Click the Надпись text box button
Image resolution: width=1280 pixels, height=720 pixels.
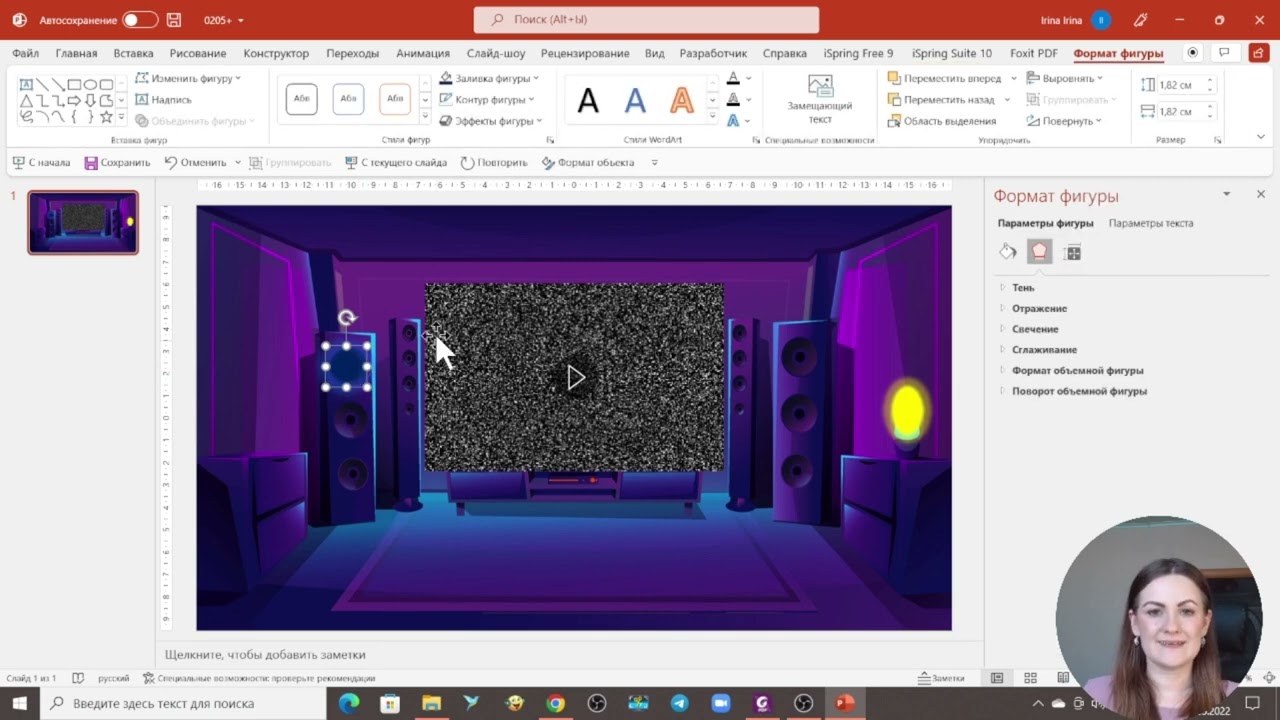[163, 99]
